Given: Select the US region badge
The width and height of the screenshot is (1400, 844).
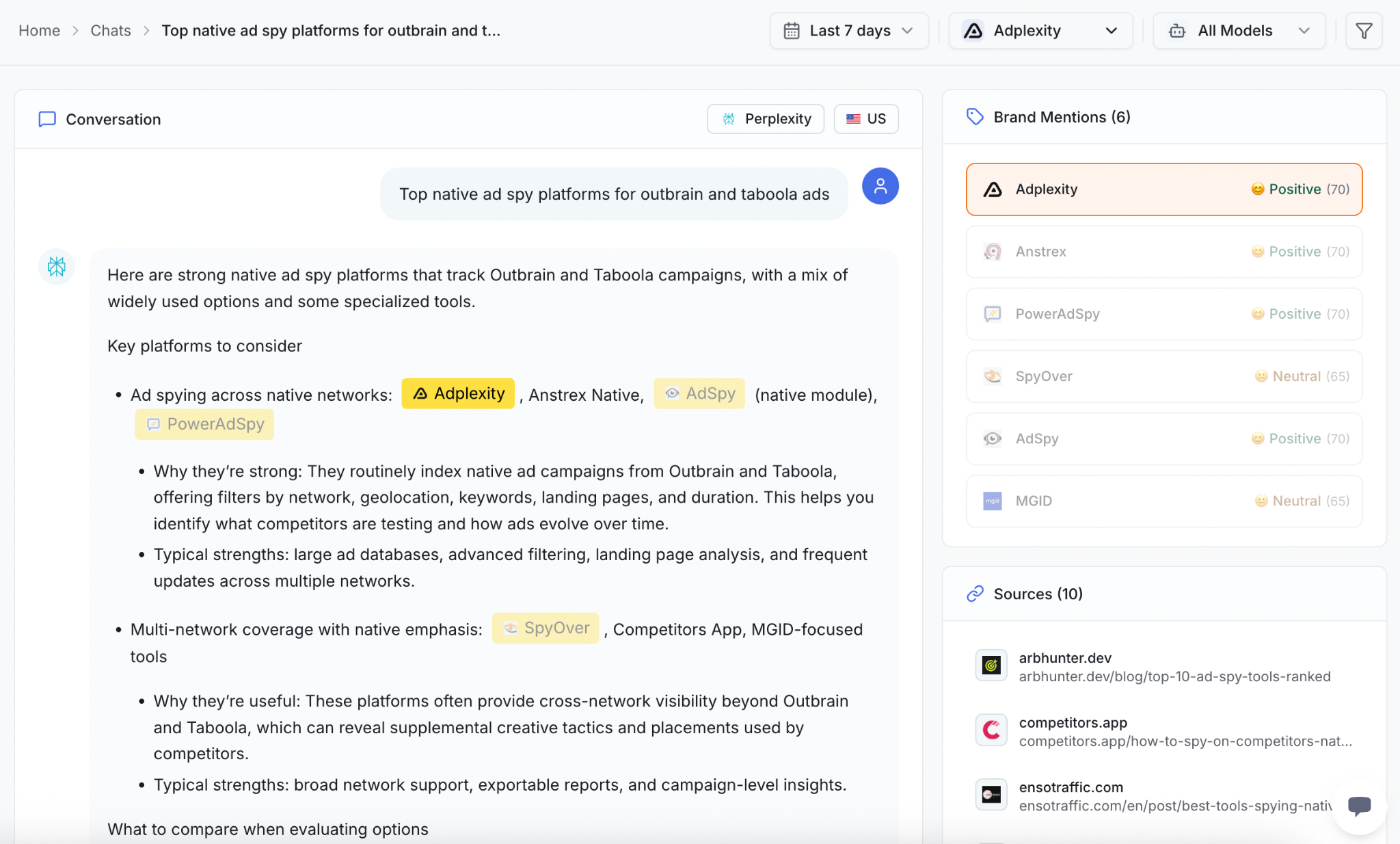Looking at the screenshot, I should [x=866, y=119].
